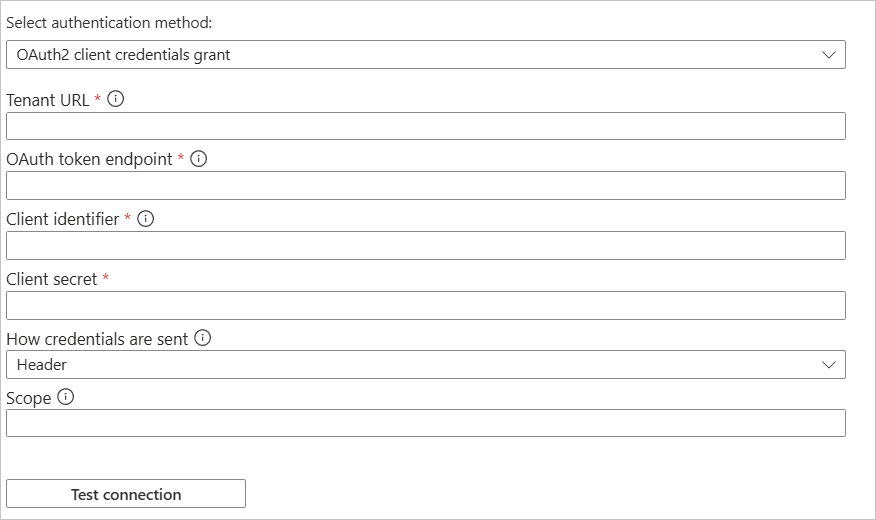Click the Scope info icon

[x=65, y=397]
